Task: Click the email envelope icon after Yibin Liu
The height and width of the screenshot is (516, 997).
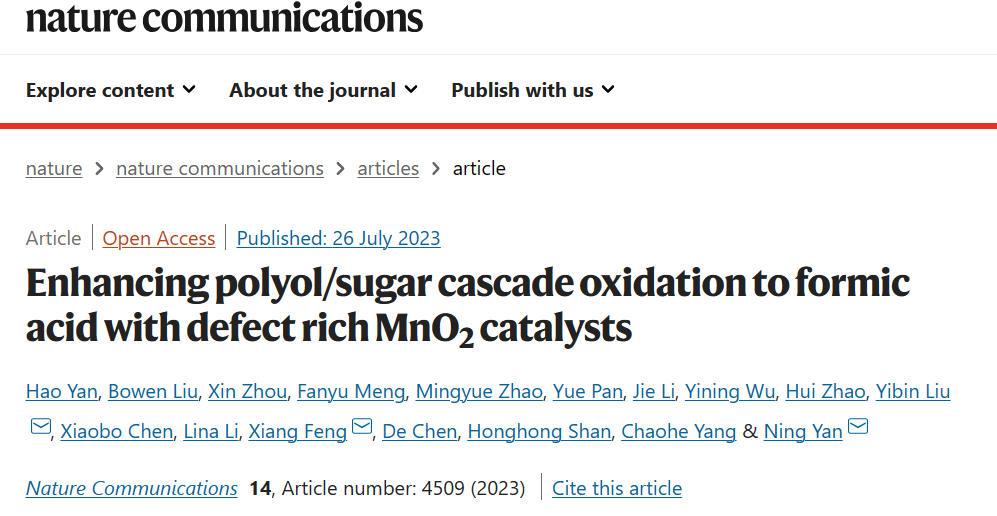Action: (41, 426)
